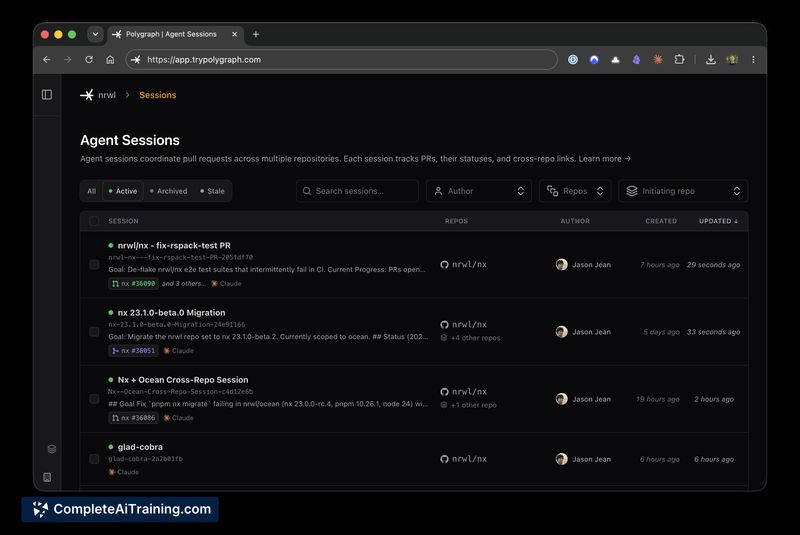Focus the Search sessions field
This screenshot has width=800, height=535.
(357, 191)
